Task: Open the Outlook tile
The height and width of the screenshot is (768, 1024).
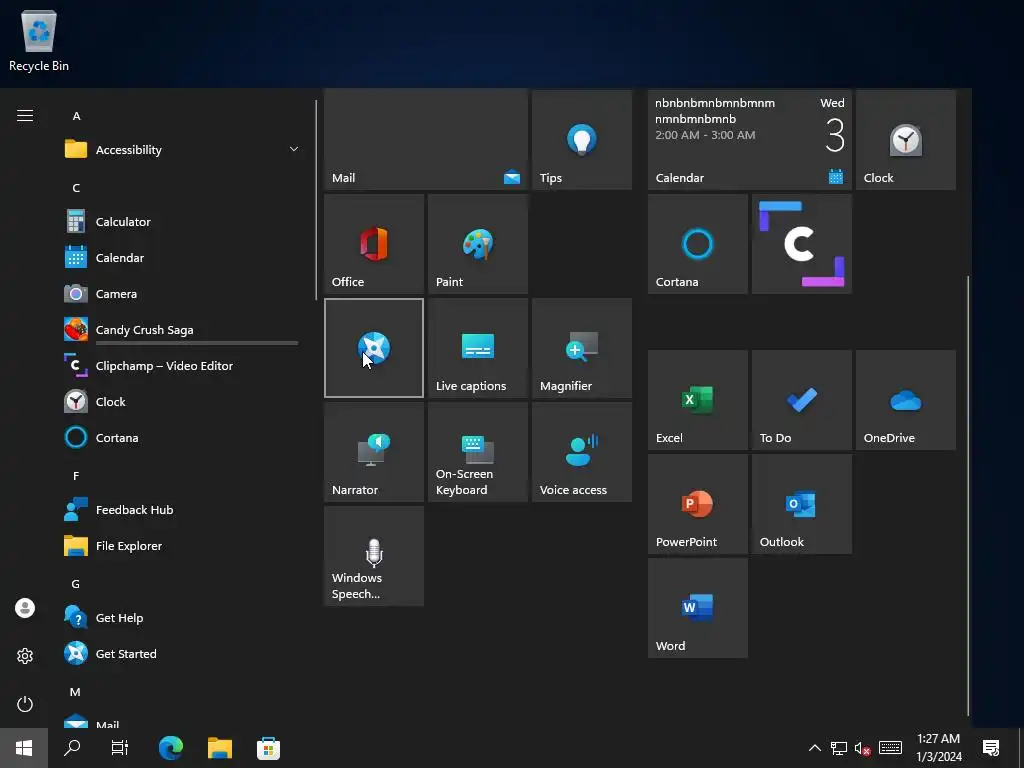Action: click(x=801, y=504)
